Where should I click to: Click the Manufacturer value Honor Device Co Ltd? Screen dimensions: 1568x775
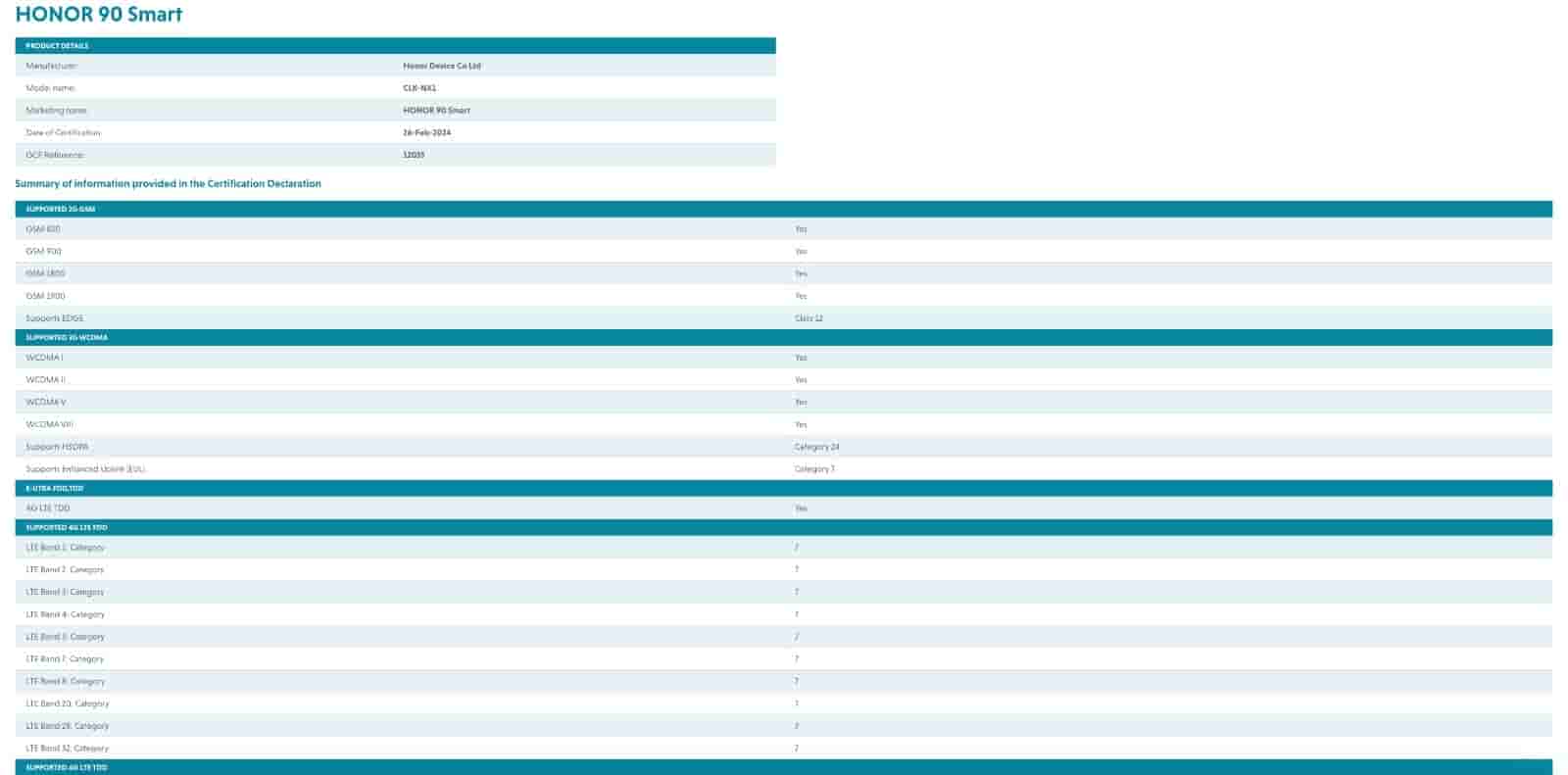coord(442,66)
